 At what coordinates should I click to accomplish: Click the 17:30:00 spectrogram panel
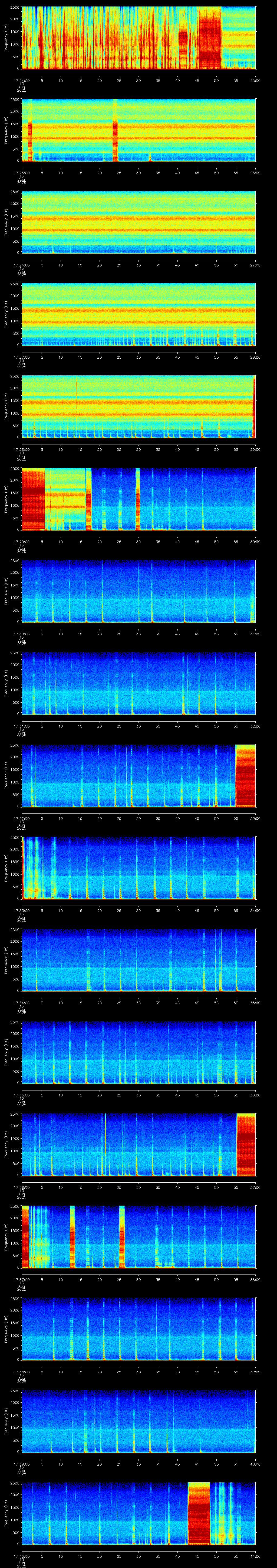click(x=139, y=591)
